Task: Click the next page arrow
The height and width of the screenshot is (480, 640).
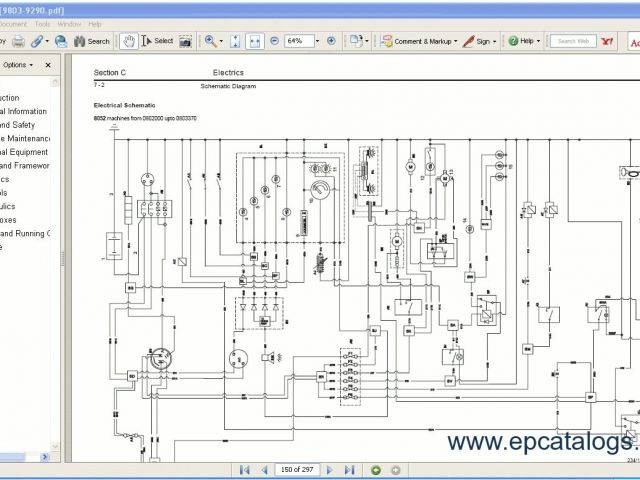Action: point(331,469)
